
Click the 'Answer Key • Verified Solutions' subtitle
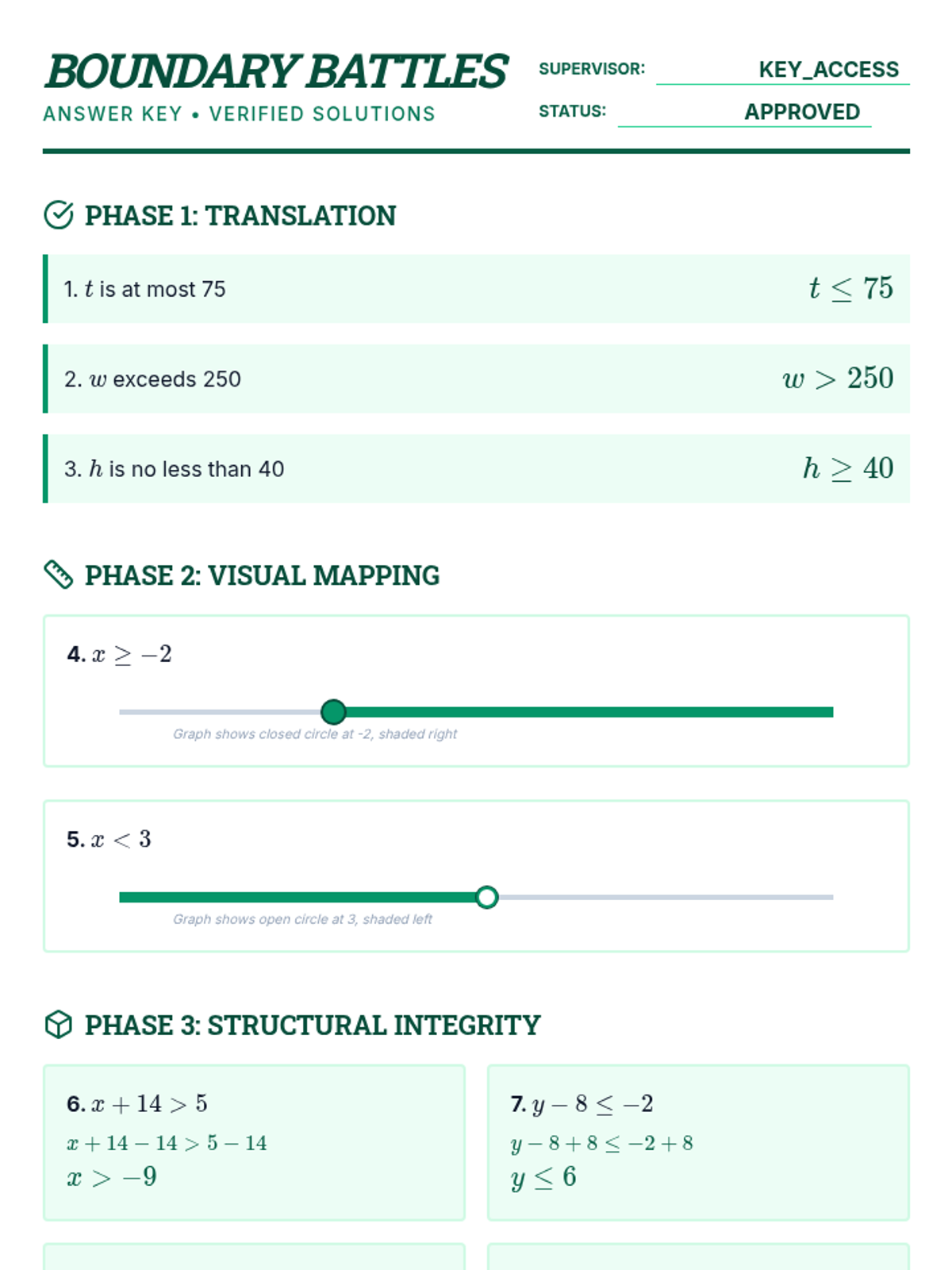pos(239,114)
